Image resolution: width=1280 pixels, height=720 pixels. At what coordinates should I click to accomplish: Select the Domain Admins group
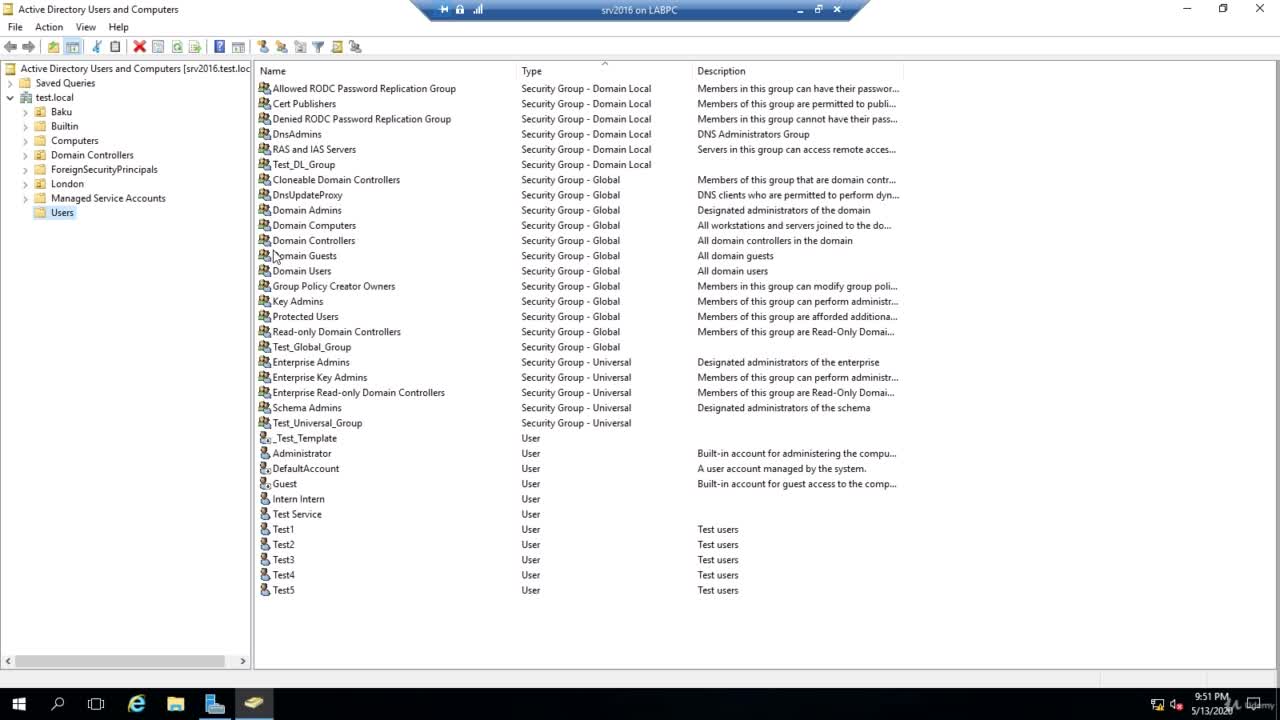click(x=307, y=210)
